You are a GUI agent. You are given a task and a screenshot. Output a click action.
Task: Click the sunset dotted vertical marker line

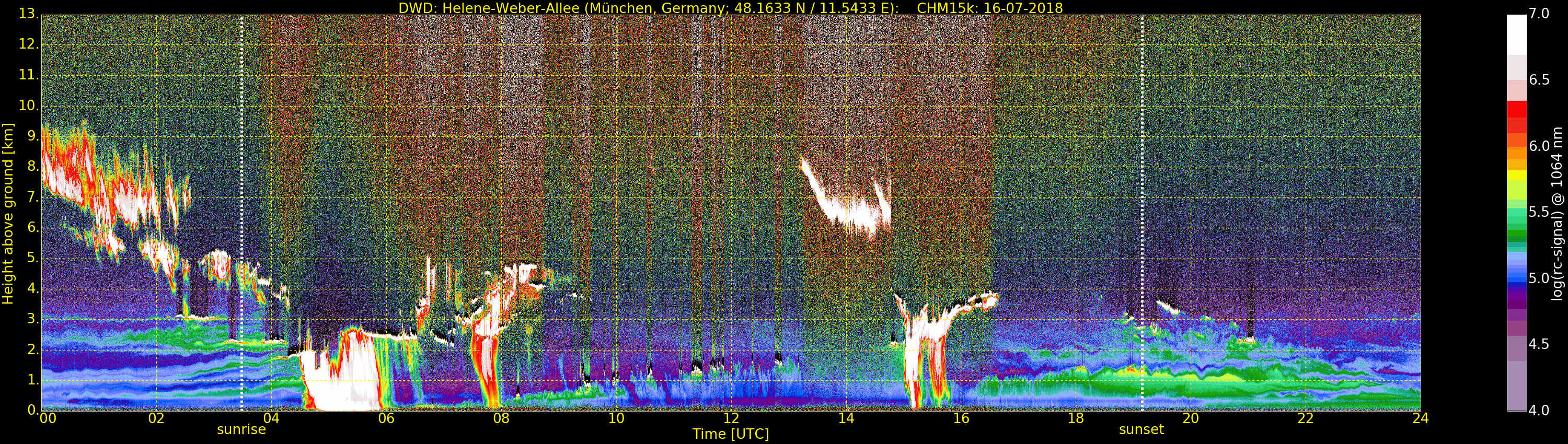click(x=1142, y=213)
